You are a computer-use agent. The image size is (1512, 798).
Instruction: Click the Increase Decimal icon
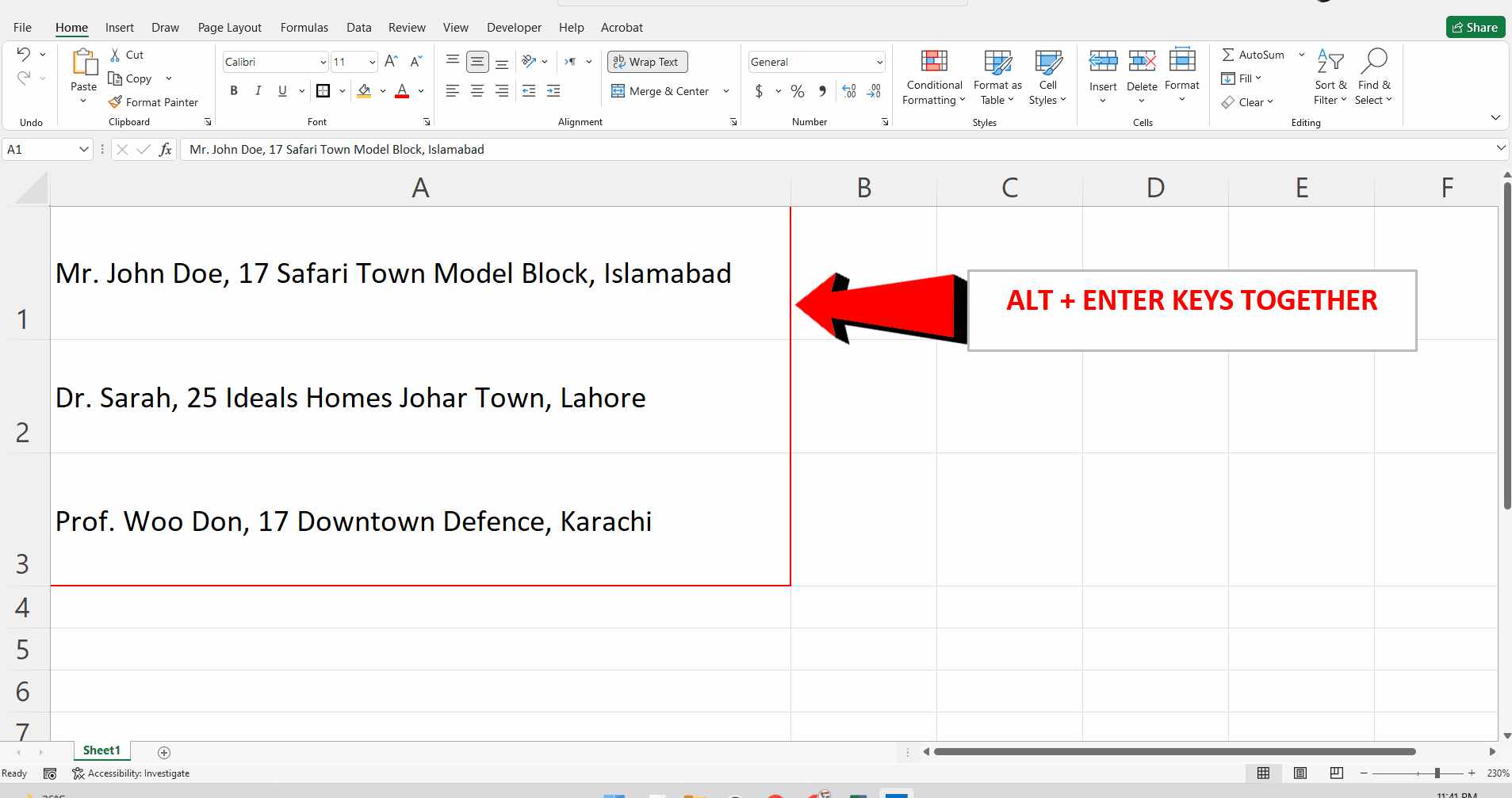coord(848,91)
